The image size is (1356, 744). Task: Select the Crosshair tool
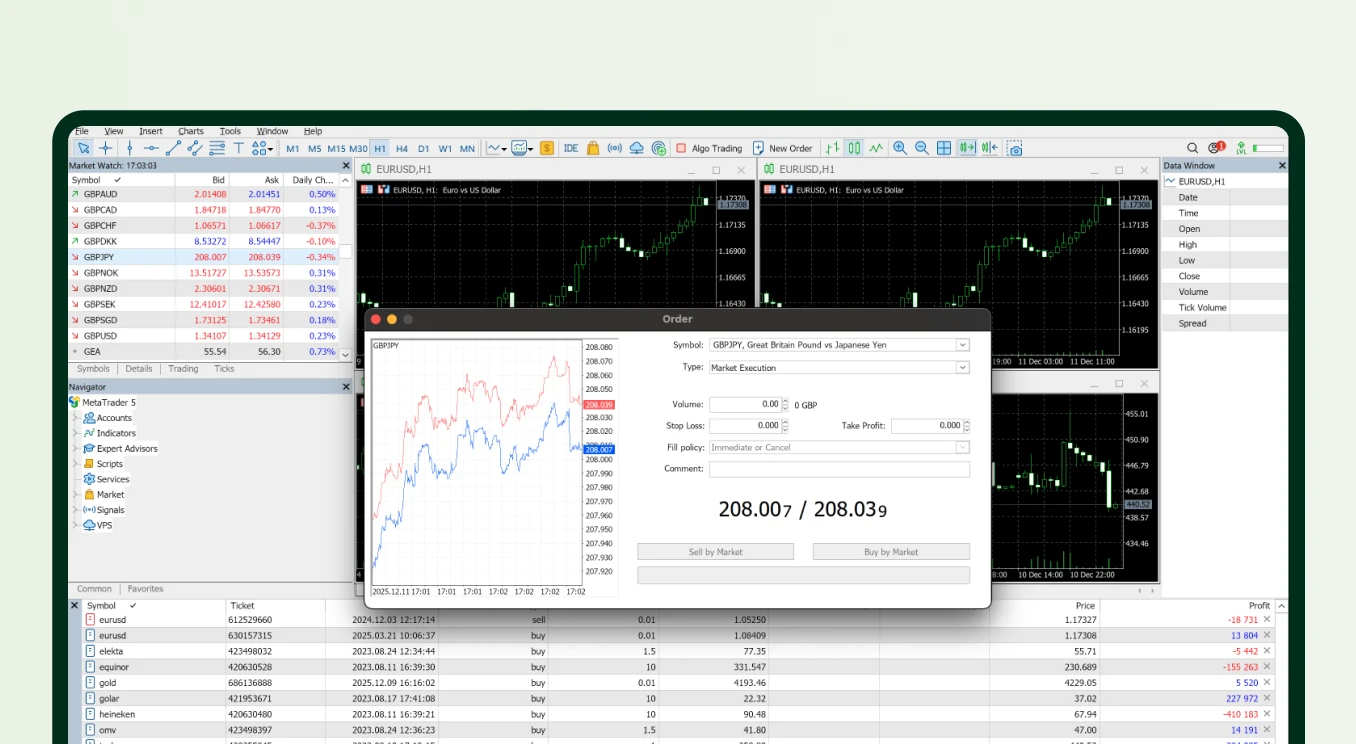coord(105,147)
